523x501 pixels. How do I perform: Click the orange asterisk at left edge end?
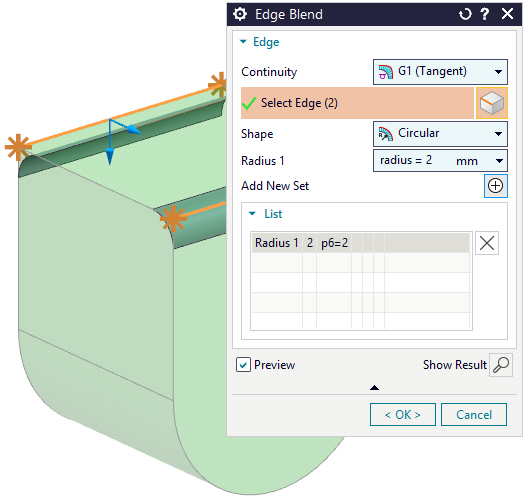pos(18,147)
